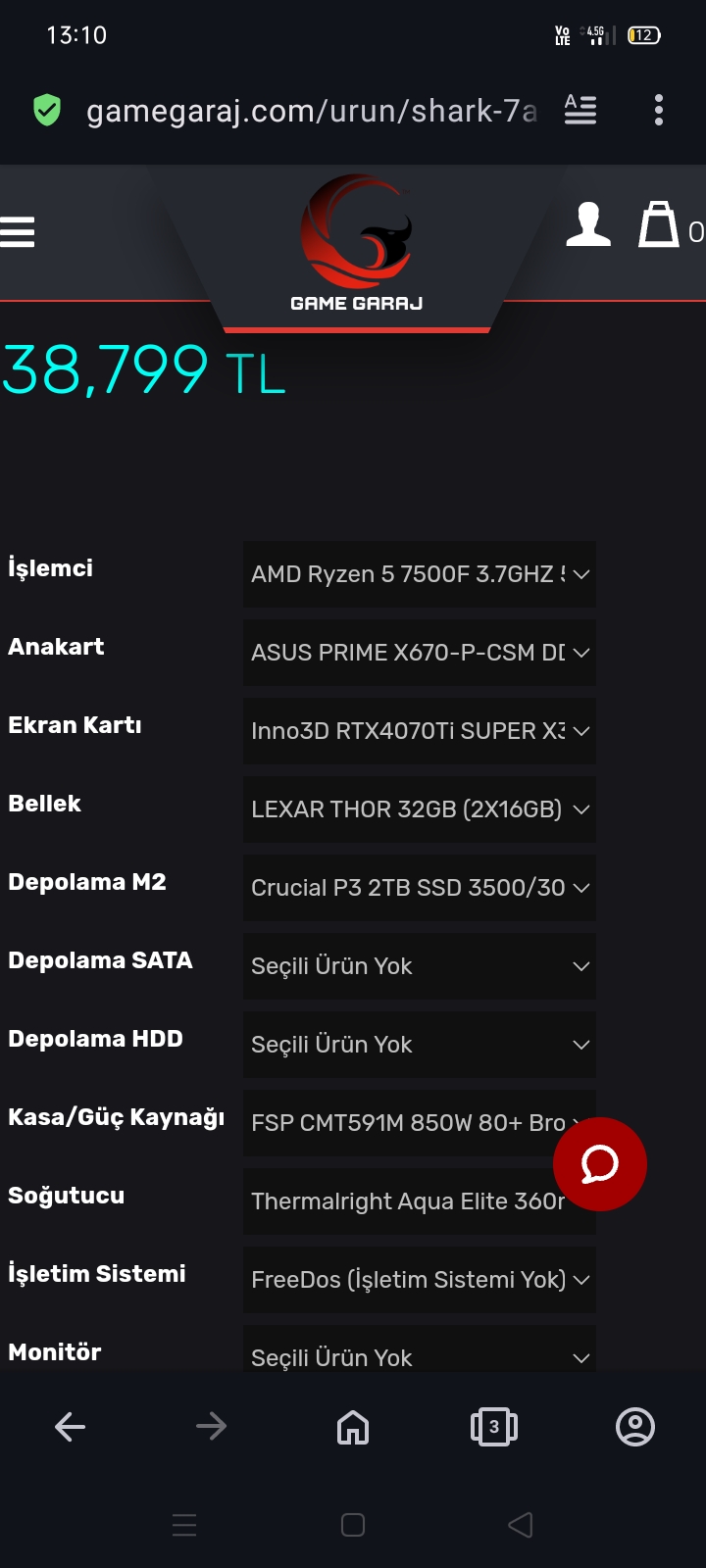This screenshot has height=1568, width=706.
Task: Open the browser tab switcher
Action: pos(494,1427)
